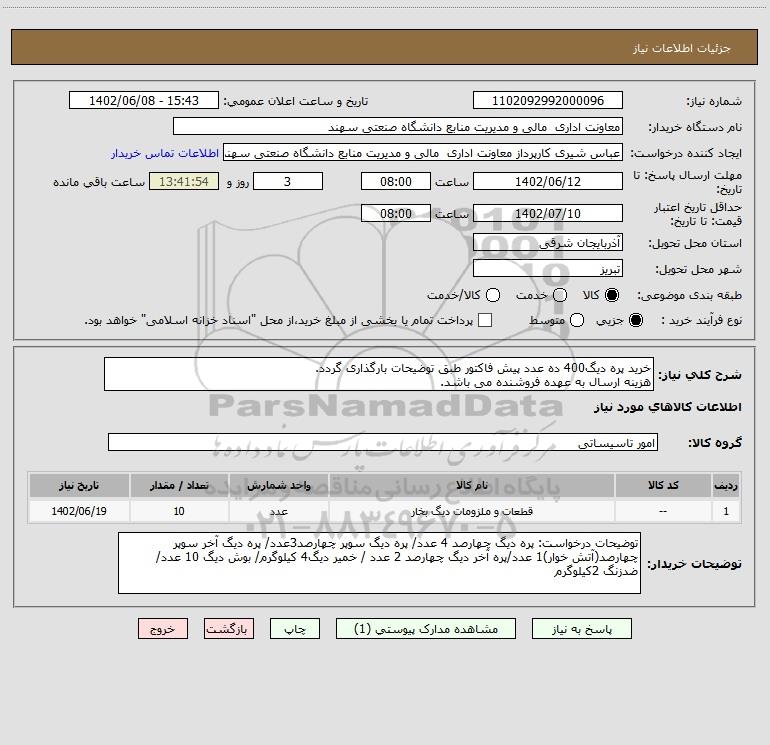Click the announcement date field 1402/06/08 - 15:43

[144, 100]
